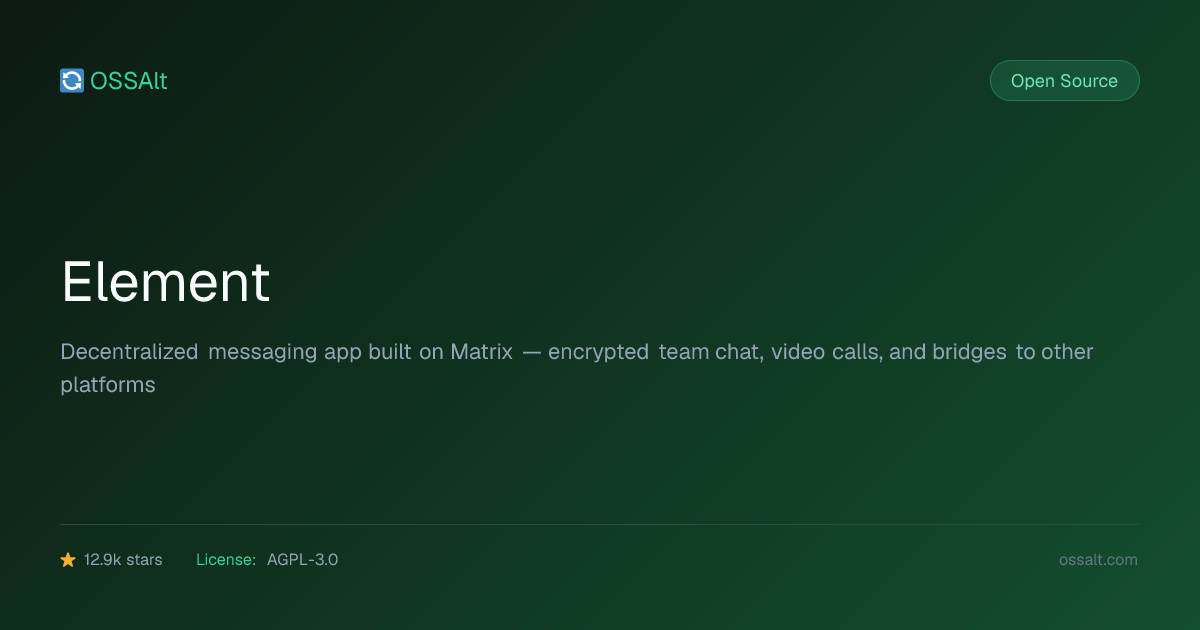Click the Element title heading

(x=166, y=281)
